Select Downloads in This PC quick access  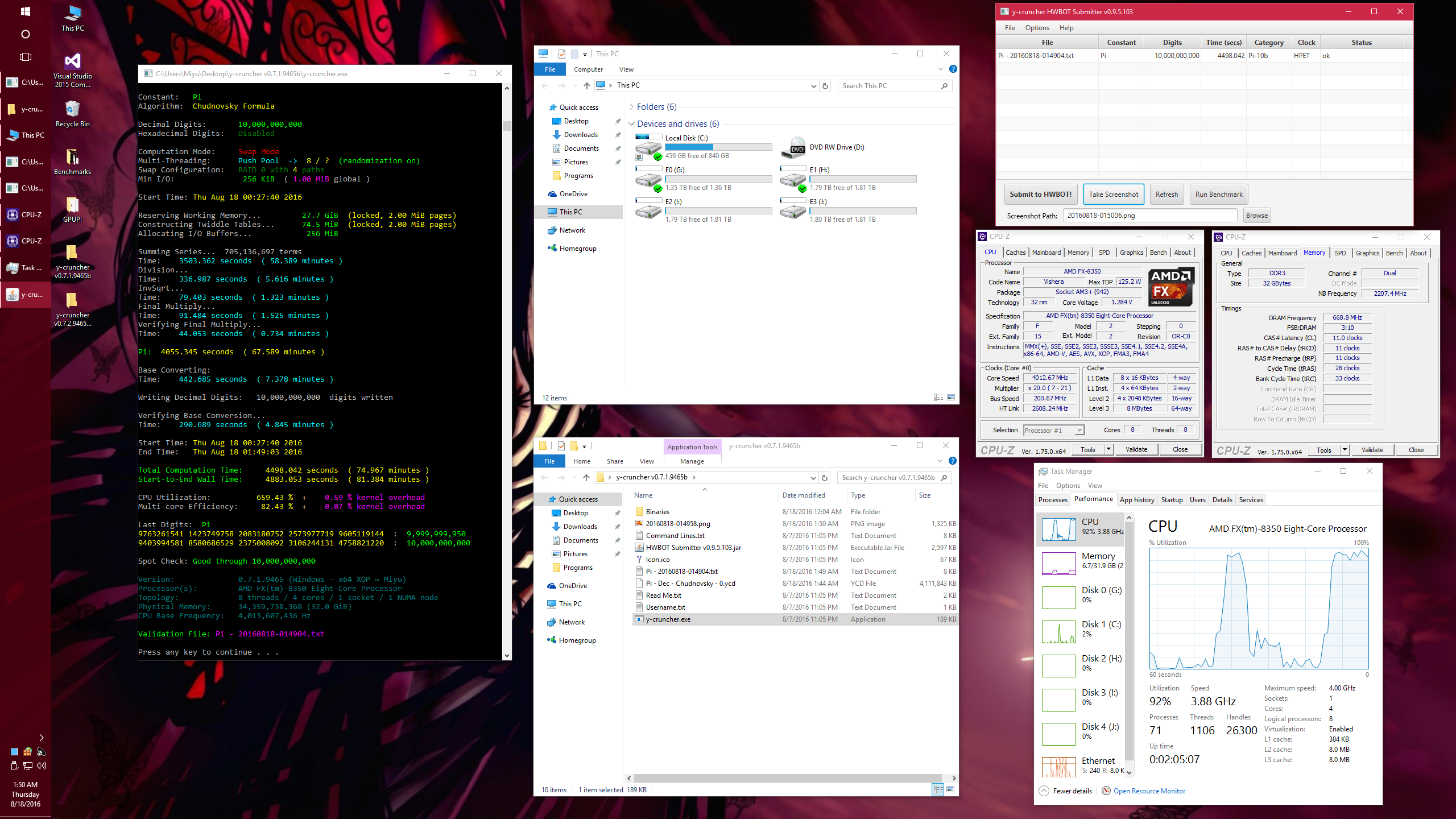581,135
